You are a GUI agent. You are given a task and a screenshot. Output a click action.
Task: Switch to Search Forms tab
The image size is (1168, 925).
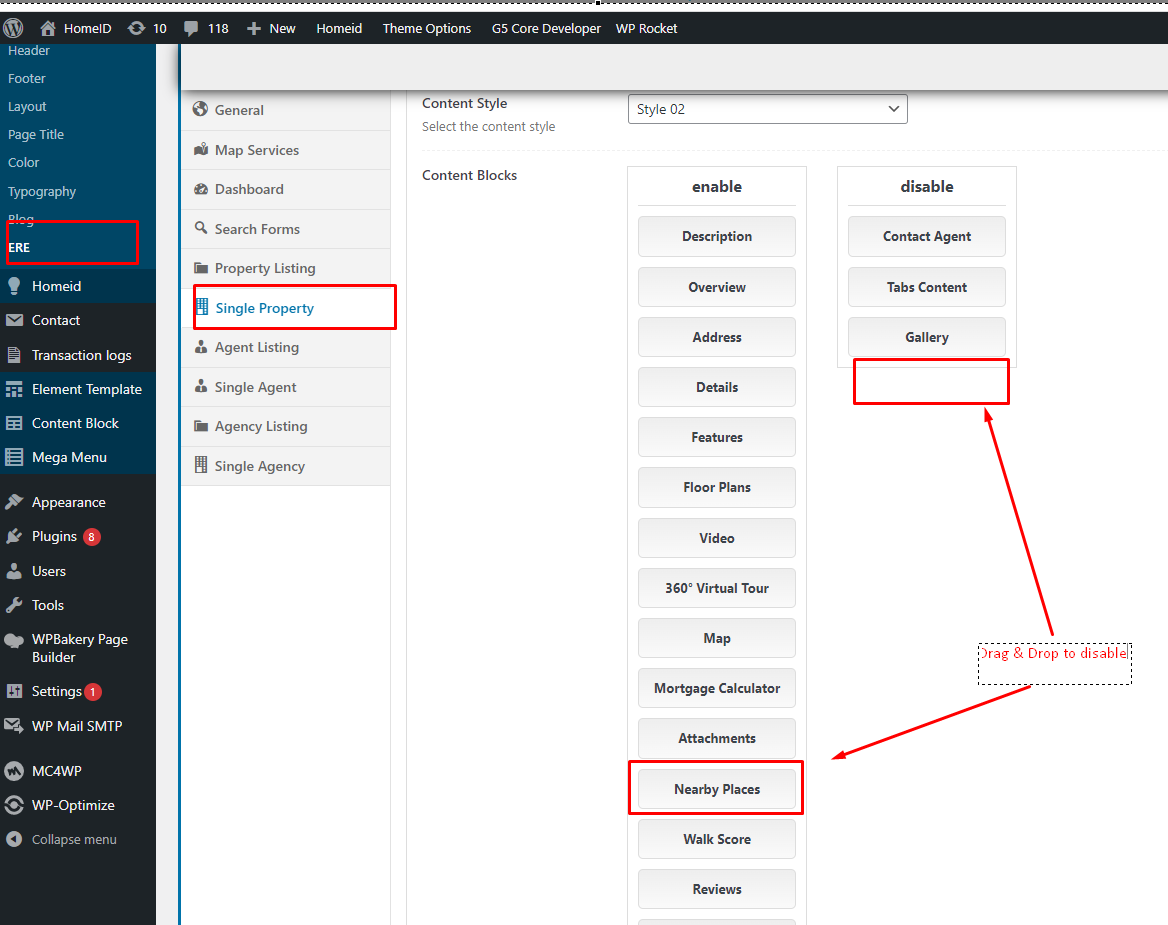click(x=286, y=229)
